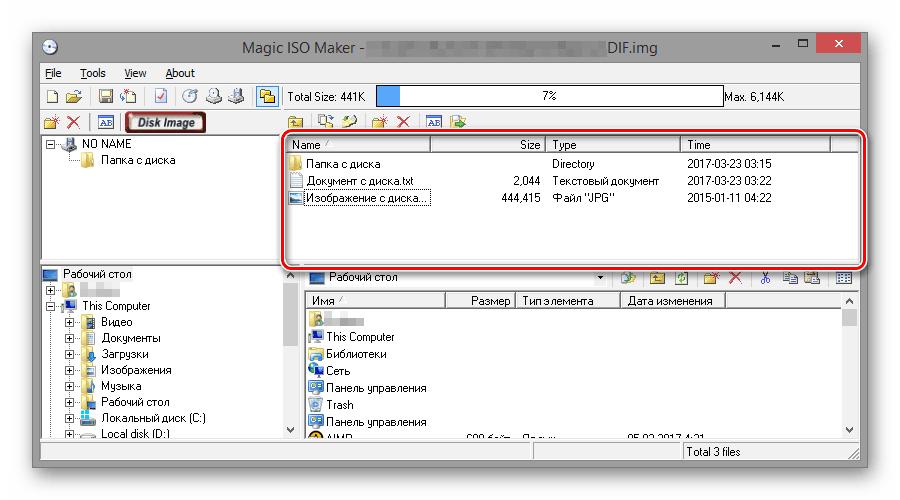Refresh the local browser list

coord(681,278)
